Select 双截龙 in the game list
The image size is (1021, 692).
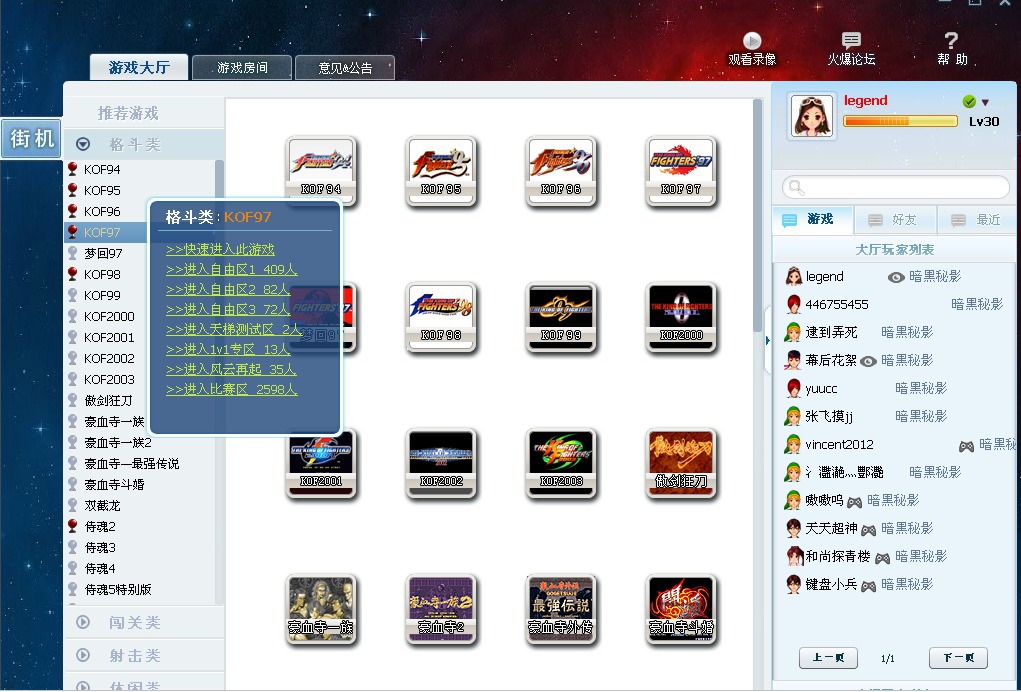[x=102, y=505]
